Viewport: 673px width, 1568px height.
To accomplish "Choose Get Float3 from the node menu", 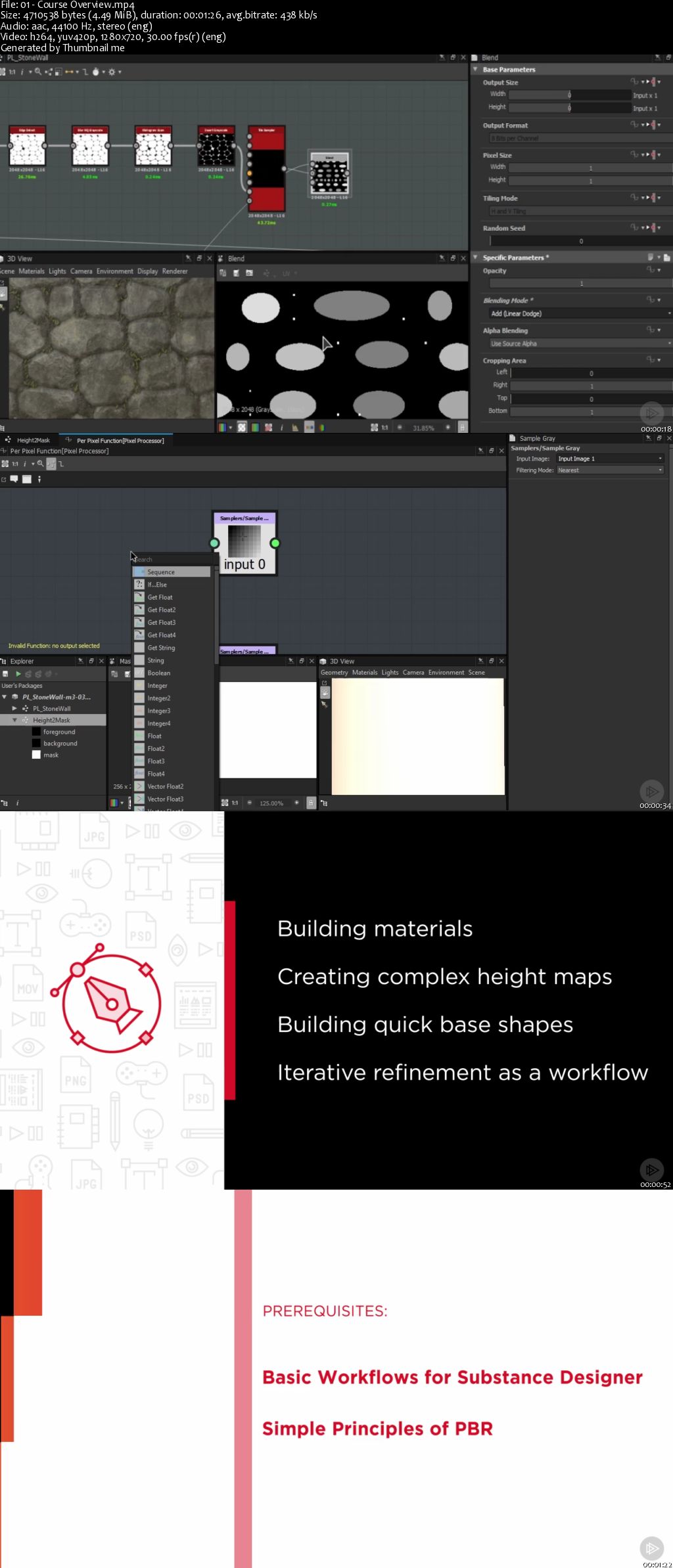I will point(172,623).
